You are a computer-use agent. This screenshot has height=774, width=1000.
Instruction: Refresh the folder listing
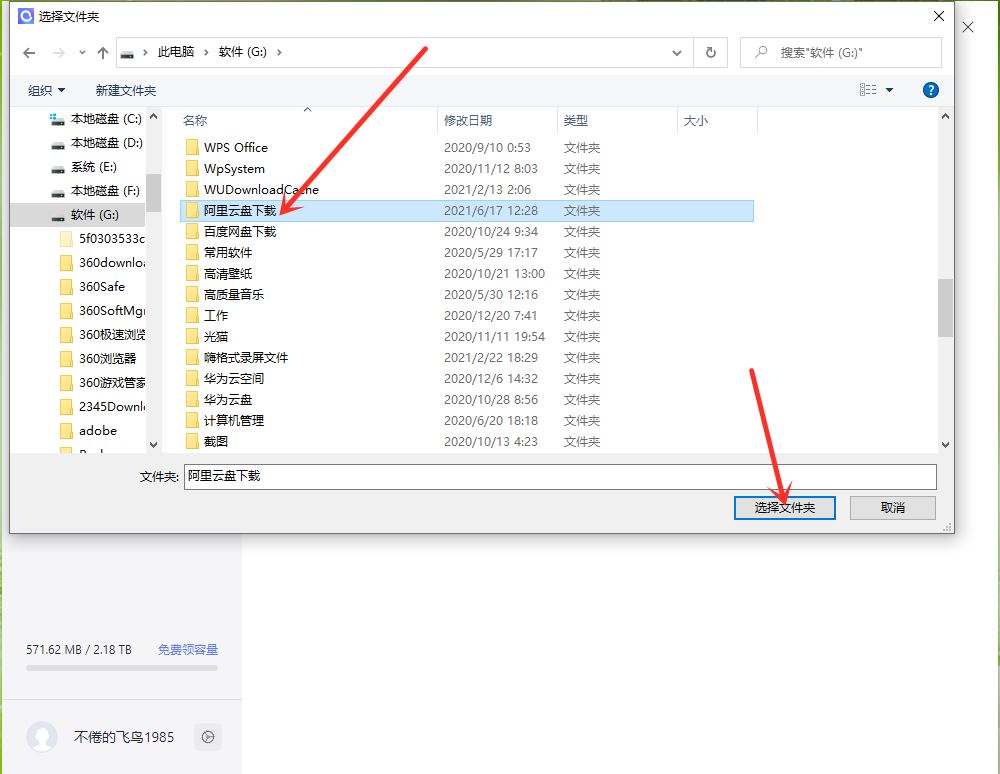click(710, 52)
